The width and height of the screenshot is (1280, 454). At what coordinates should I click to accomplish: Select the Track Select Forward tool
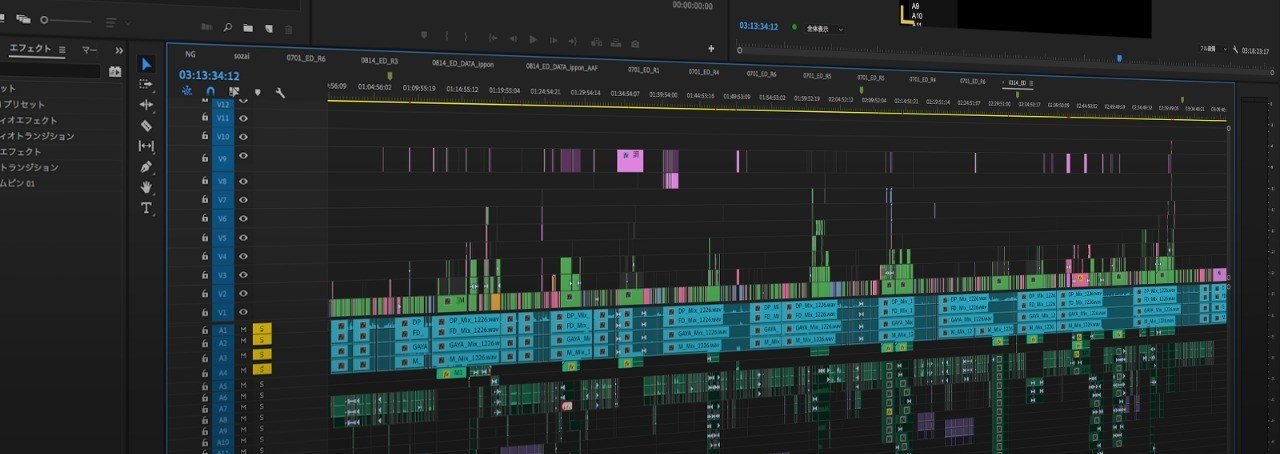147,85
